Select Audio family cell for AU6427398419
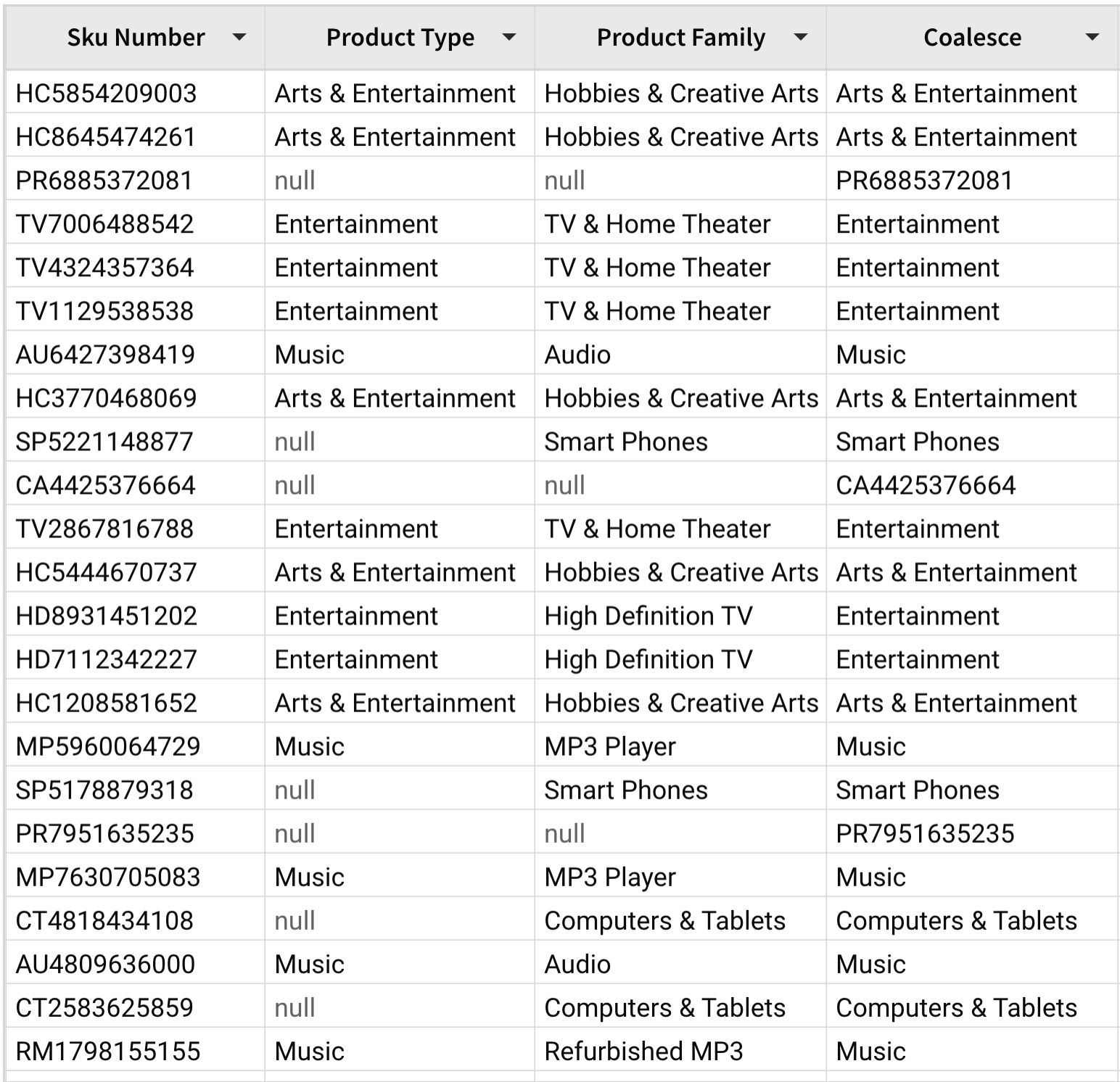The width and height of the screenshot is (1120, 1082). (x=577, y=355)
